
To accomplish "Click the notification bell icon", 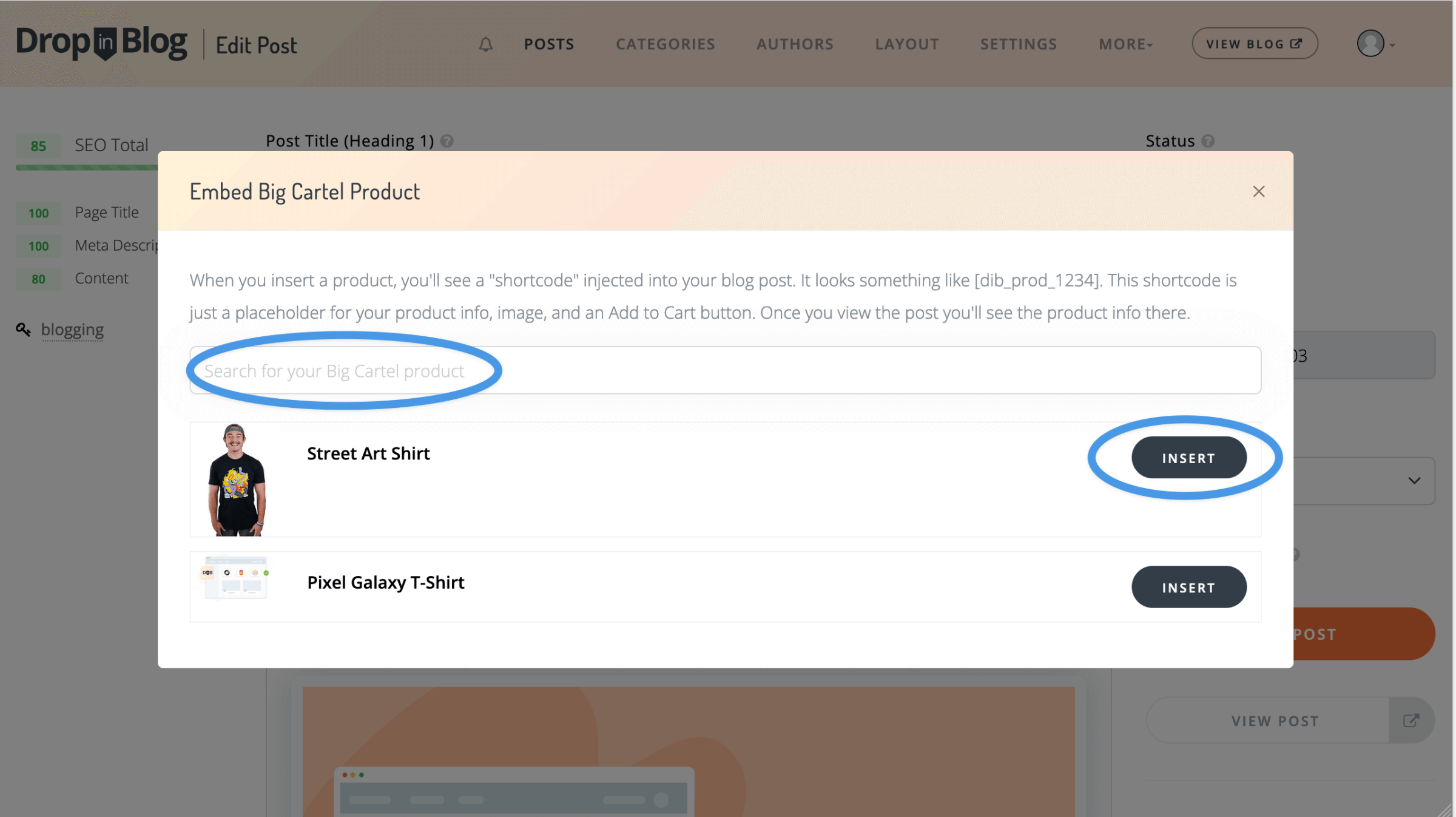I will point(485,44).
